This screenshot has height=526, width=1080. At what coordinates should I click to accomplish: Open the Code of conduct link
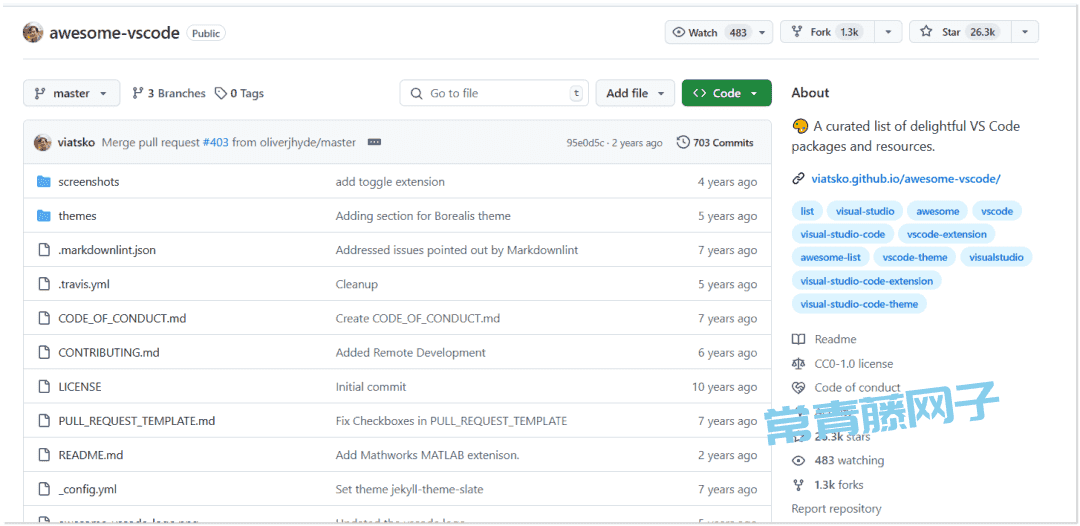click(x=858, y=388)
